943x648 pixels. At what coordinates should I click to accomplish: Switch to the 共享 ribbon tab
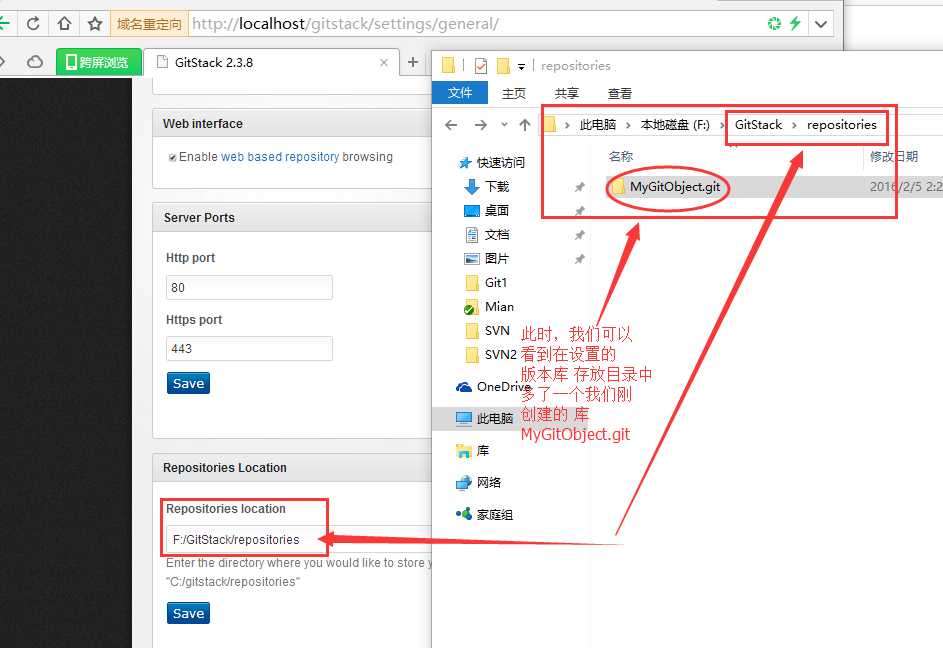(567, 93)
